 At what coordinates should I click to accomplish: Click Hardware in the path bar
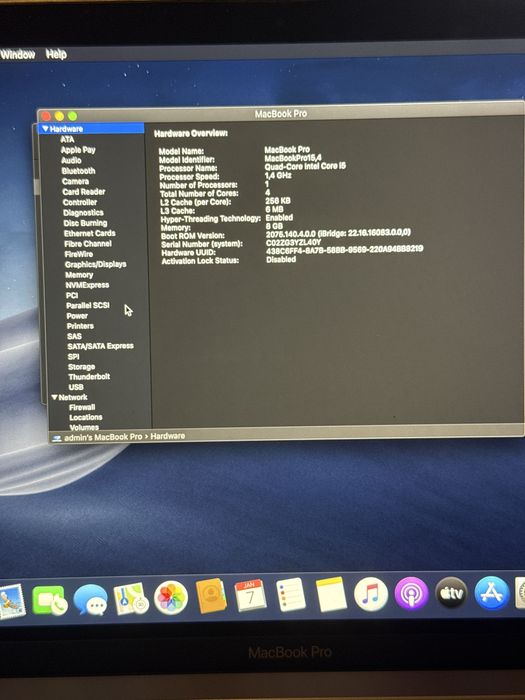coord(168,436)
